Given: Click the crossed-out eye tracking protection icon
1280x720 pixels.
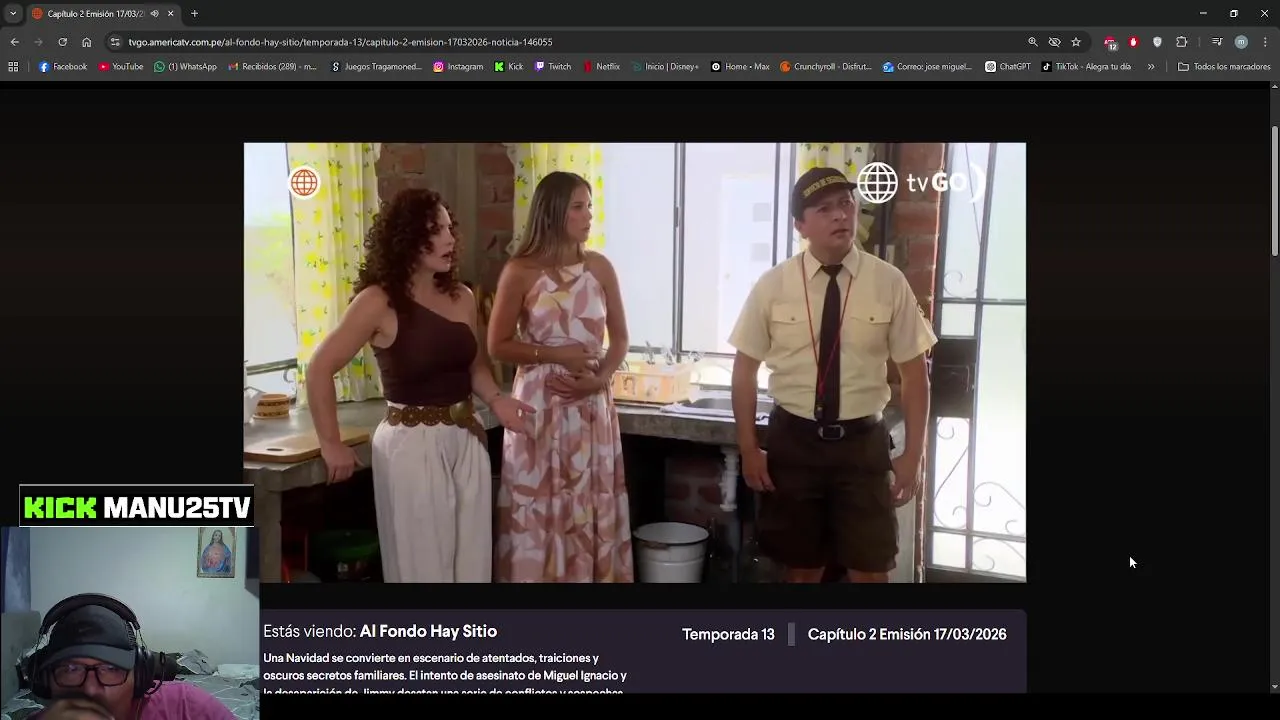Looking at the screenshot, I should tap(1054, 42).
